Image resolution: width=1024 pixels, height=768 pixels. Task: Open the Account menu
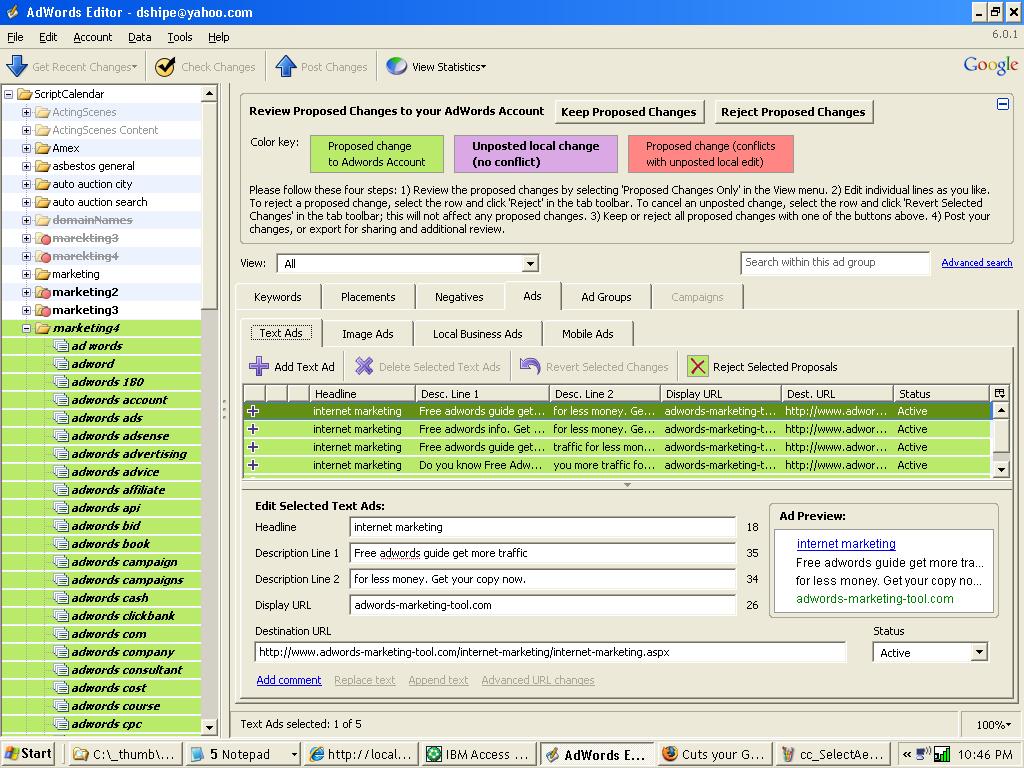[92, 37]
